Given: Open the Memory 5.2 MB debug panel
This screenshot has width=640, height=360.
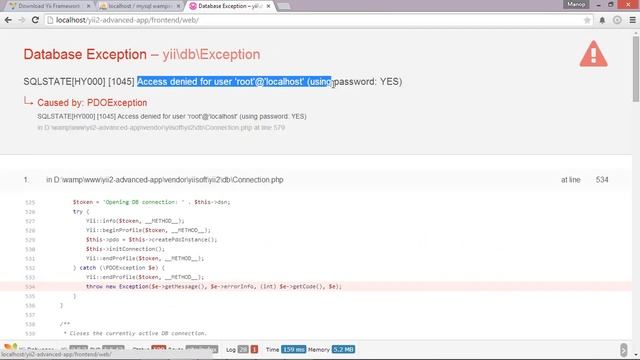Looking at the screenshot, I should (331, 349).
